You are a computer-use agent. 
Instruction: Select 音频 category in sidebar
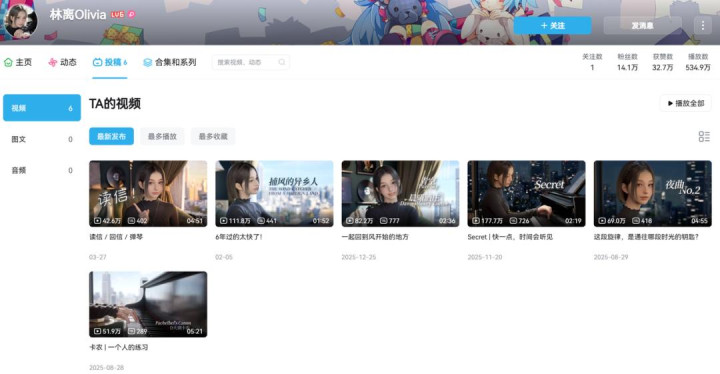(x=42, y=170)
